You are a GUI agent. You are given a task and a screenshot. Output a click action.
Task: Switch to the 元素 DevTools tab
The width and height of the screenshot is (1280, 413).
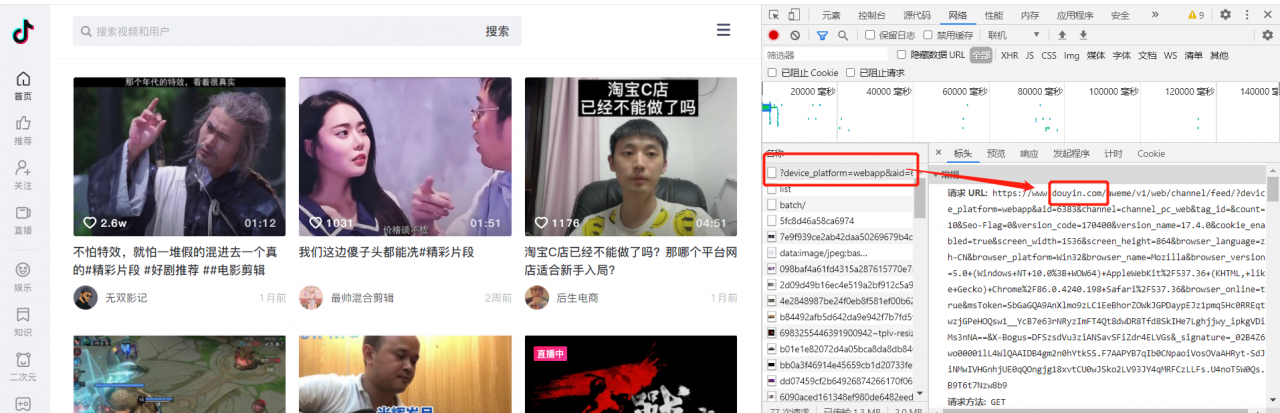point(831,15)
